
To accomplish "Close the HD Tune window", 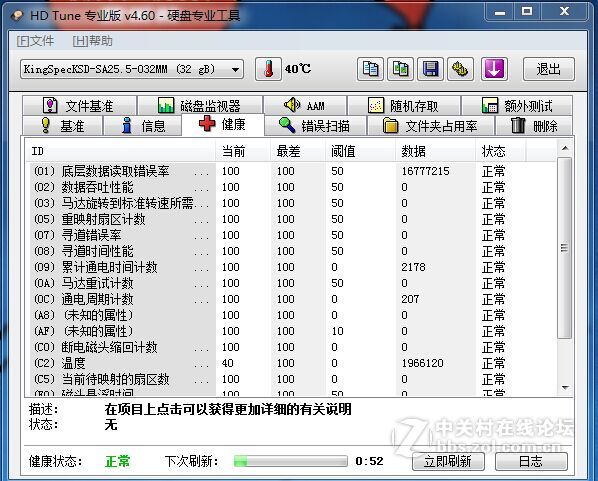I will click(x=564, y=12).
